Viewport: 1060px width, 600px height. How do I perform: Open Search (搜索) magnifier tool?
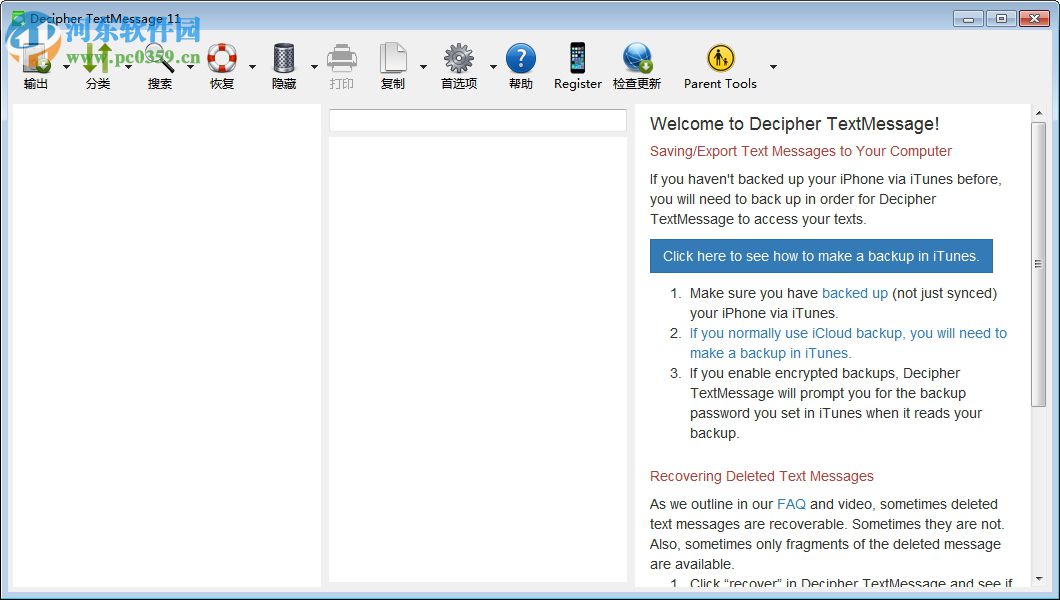pyautogui.click(x=160, y=60)
